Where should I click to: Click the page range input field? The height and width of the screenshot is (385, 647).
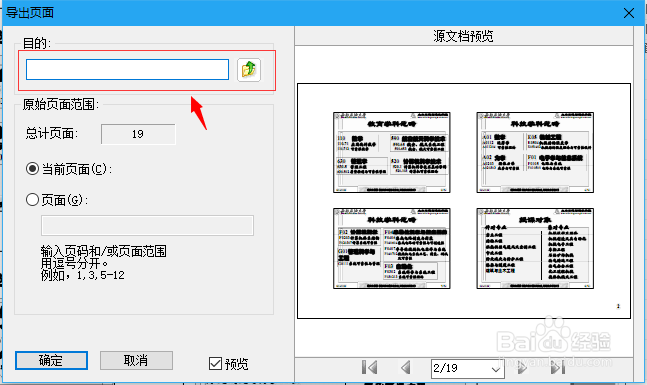(147, 225)
